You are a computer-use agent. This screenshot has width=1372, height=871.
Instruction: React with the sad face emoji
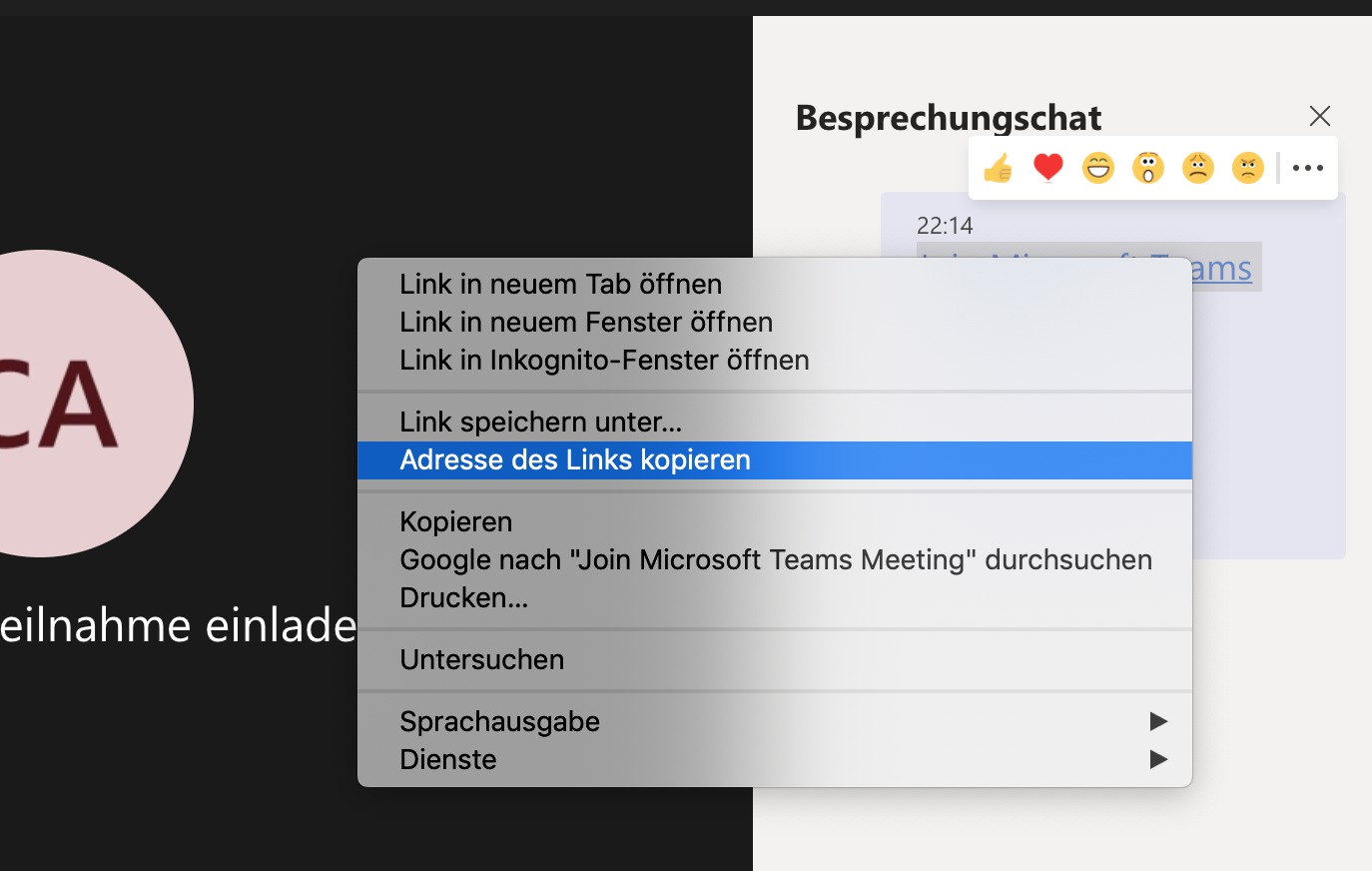(x=1197, y=168)
